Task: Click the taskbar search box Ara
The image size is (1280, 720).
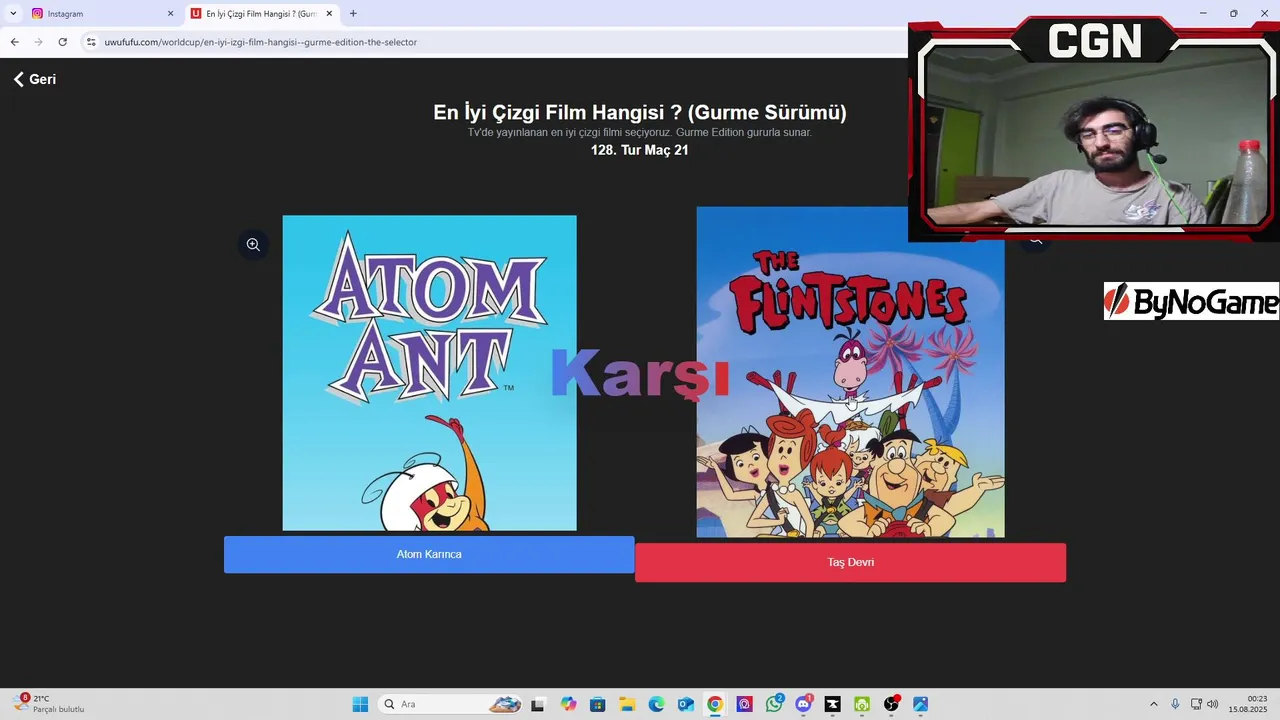Action: point(451,704)
